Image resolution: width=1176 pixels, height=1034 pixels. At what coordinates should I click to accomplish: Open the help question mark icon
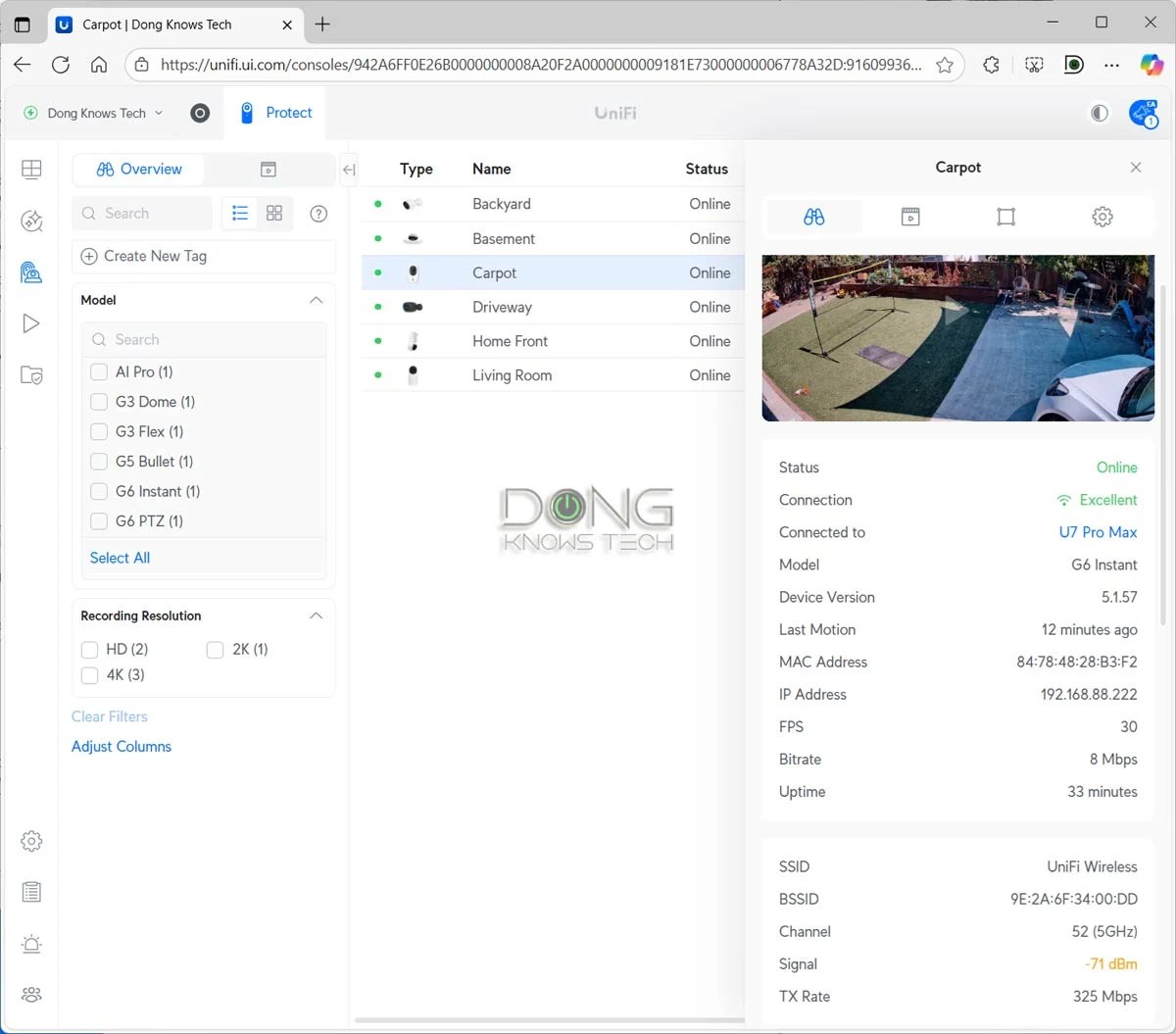click(x=318, y=214)
